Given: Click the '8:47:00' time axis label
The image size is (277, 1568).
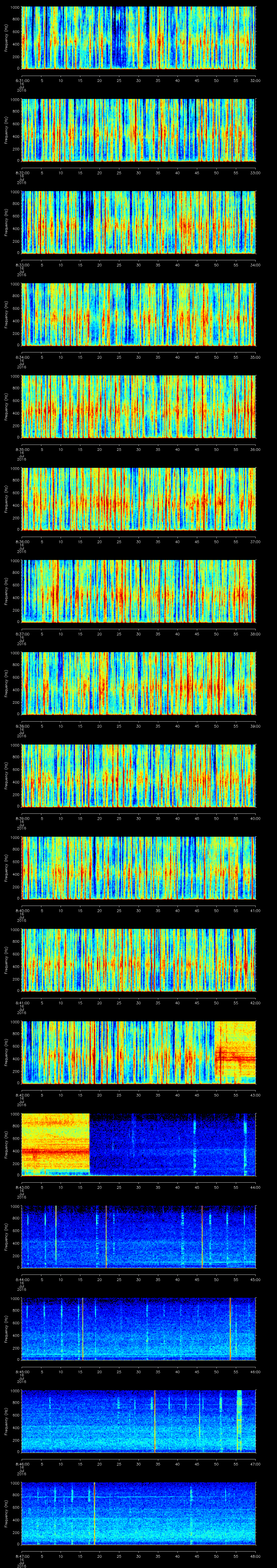Looking at the screenshot, I should click(x=22, y=1556).
